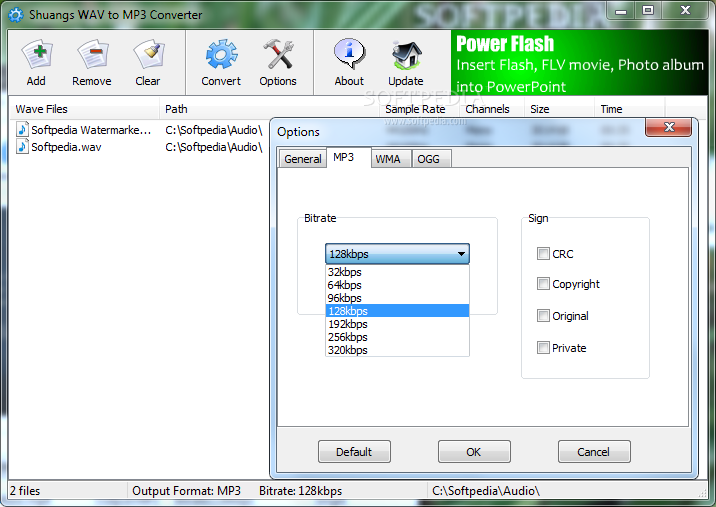Sort by the Wave Files column header
Image resolution: width=716 pixels, height=507 pixels.
84,109
